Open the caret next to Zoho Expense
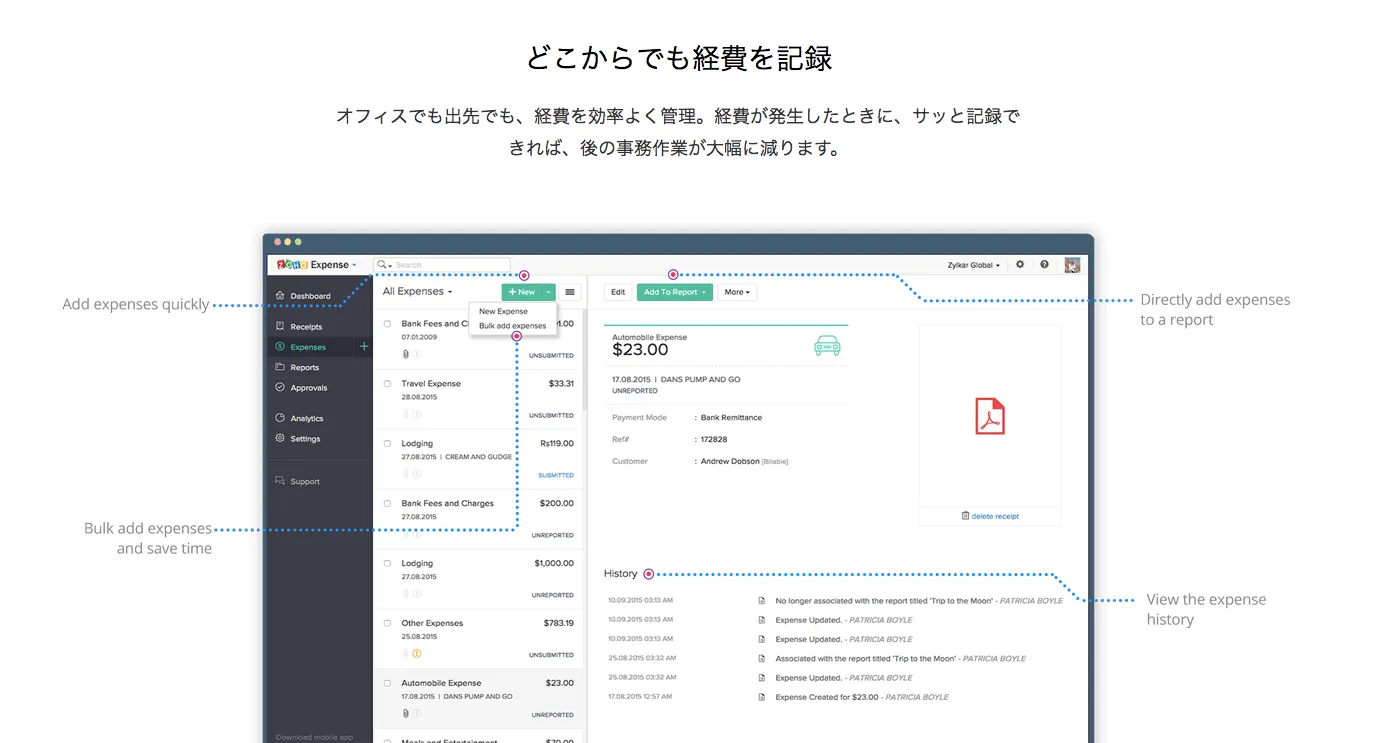 [354, 266]
